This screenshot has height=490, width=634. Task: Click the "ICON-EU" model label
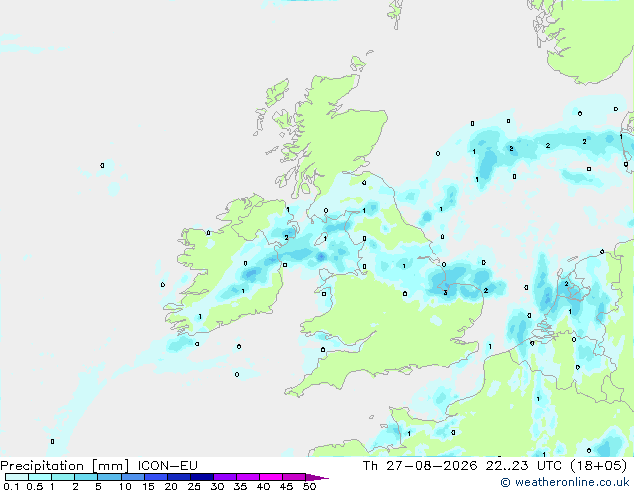[167, 466]
